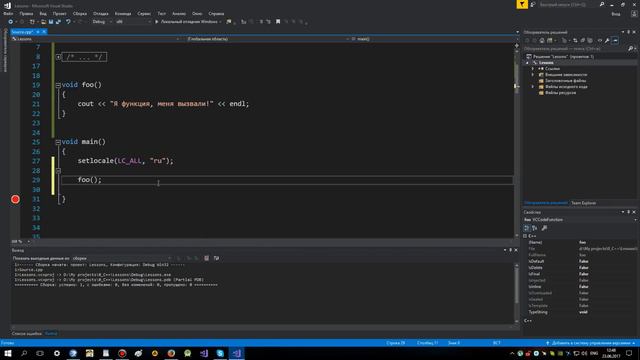
Task: Open the Debug configuration dropdown
Action: (x=102, y=22)
